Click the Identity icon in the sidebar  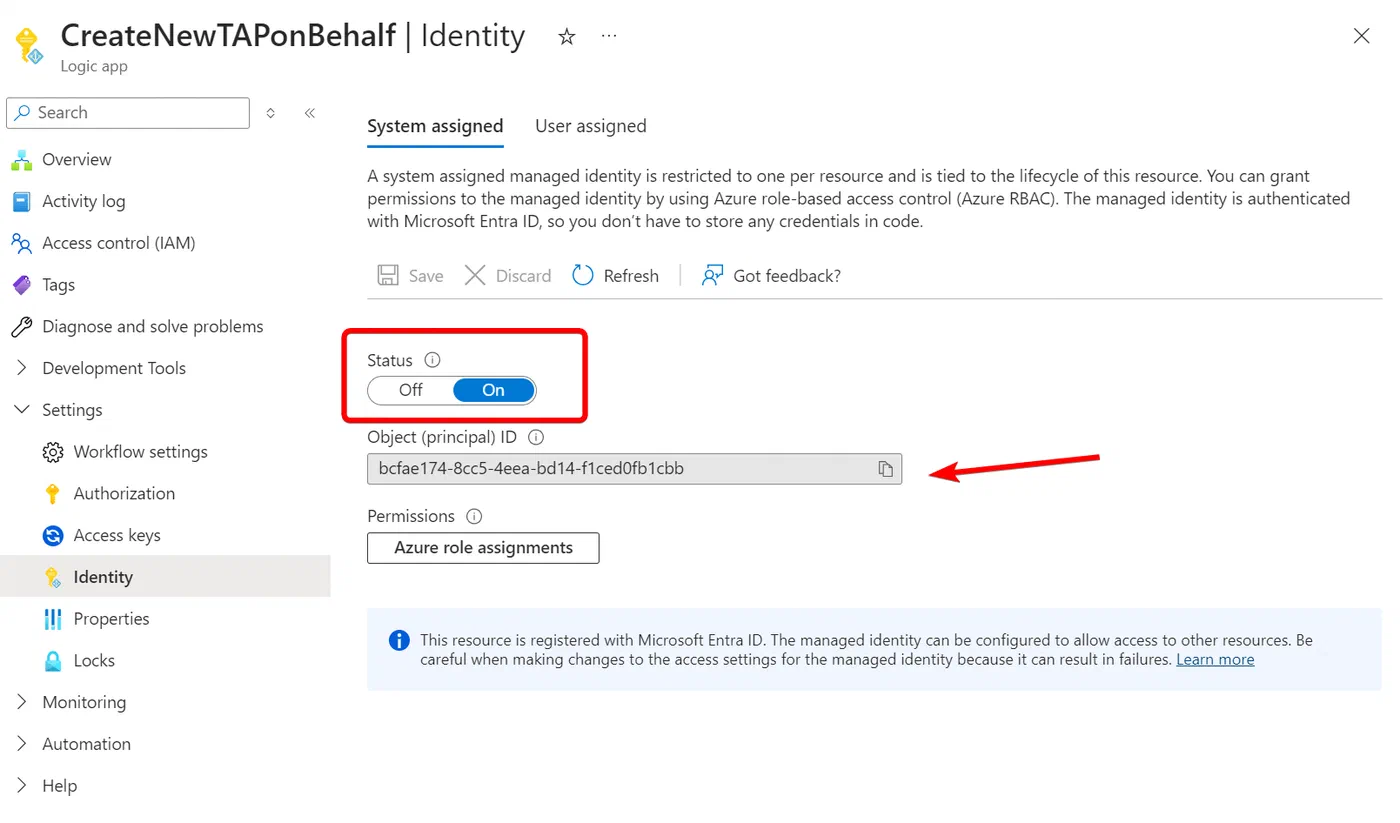[x=53, y=577]
